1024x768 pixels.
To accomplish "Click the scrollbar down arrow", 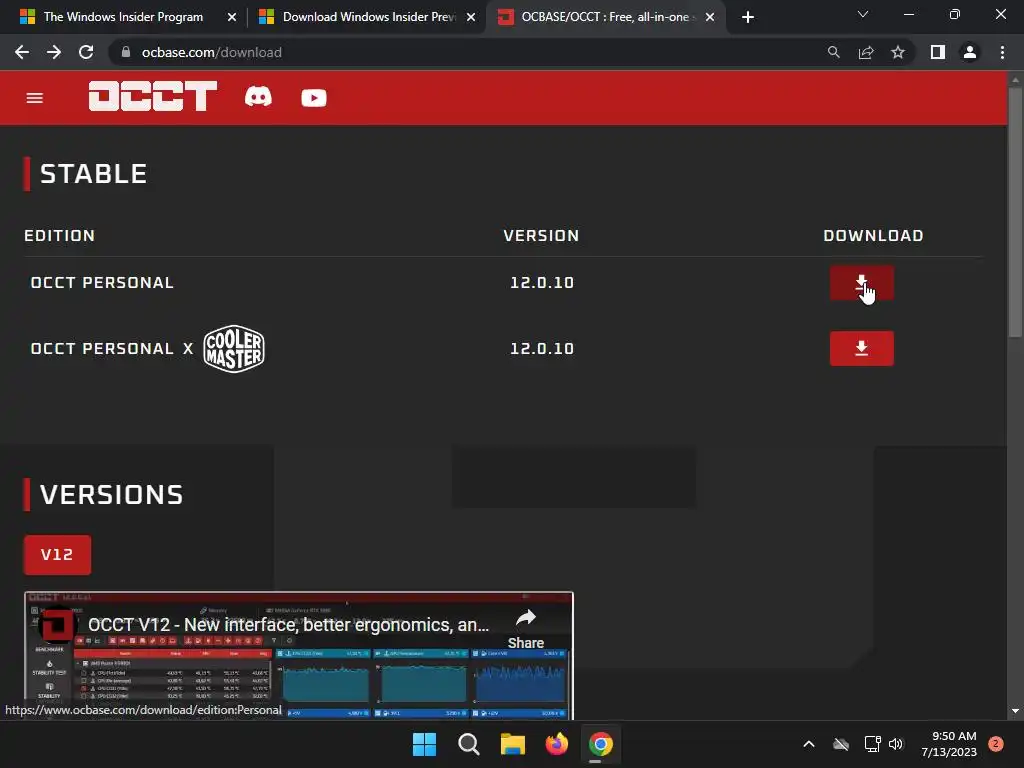I will (1015, 711).
